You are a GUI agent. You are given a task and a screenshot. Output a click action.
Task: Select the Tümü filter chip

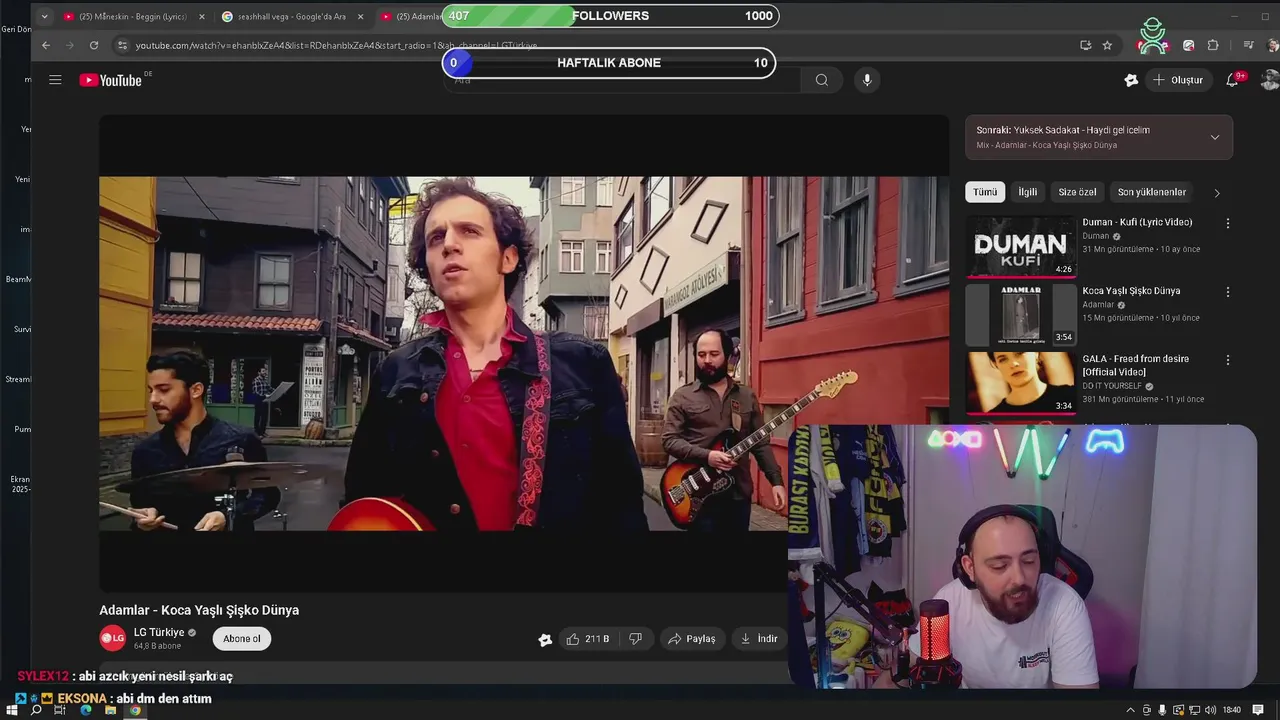985,192
